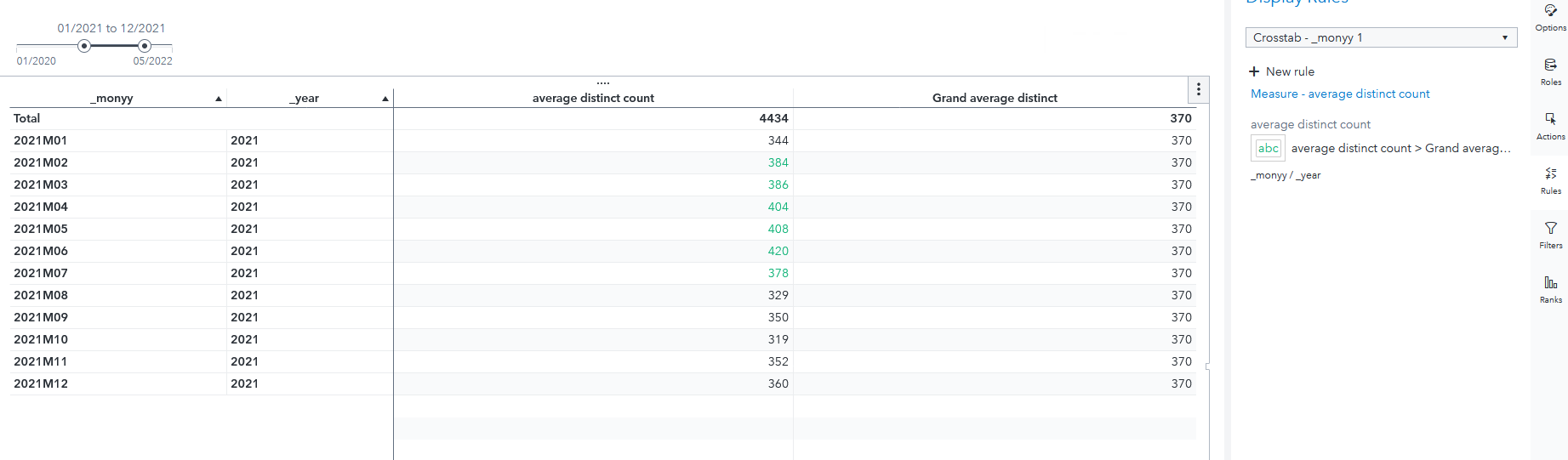Click the Total row label
This screenshot has height=460, width=1568.
click(x=27, y=118)
